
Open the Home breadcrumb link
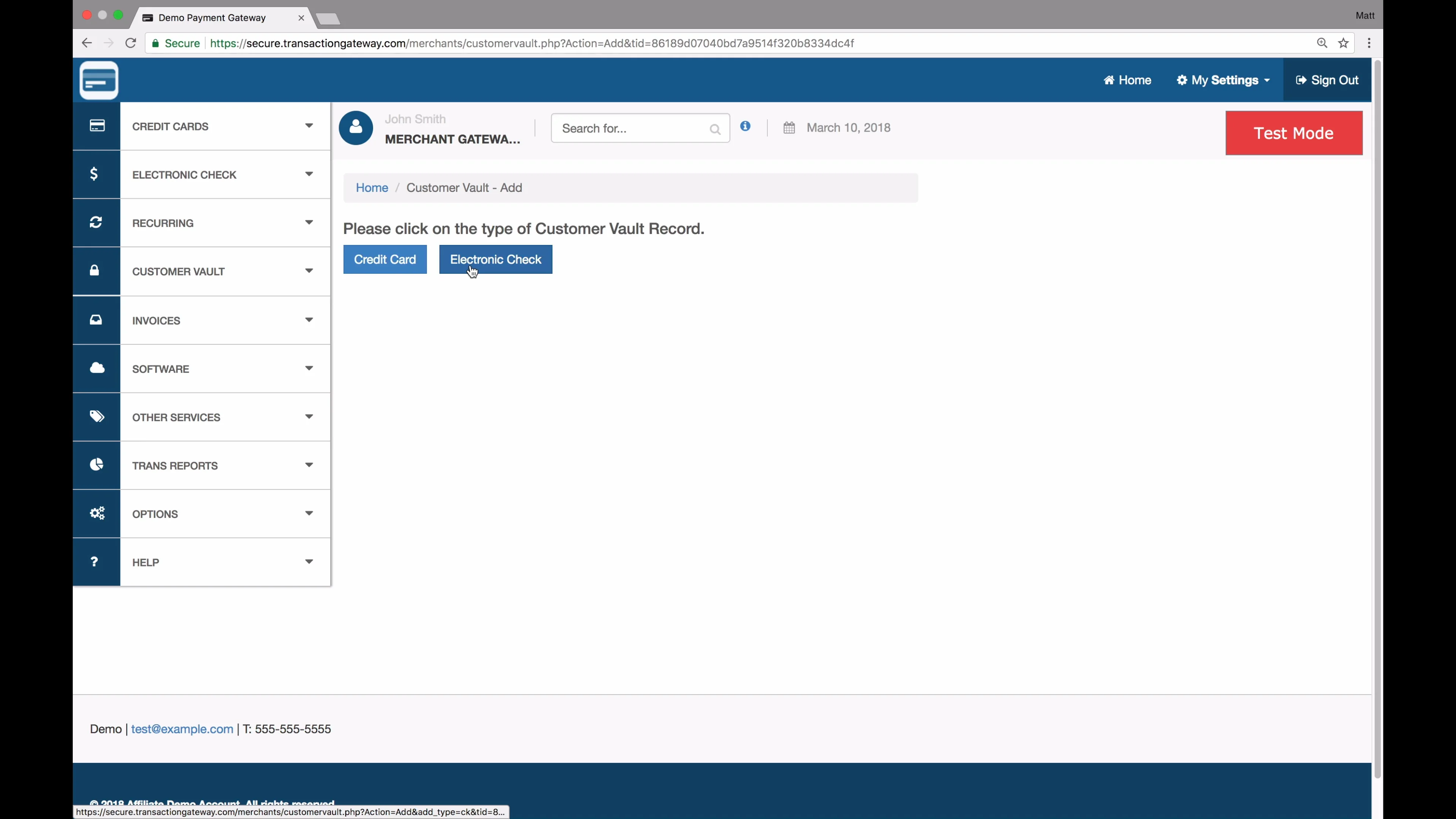[371, 188]
